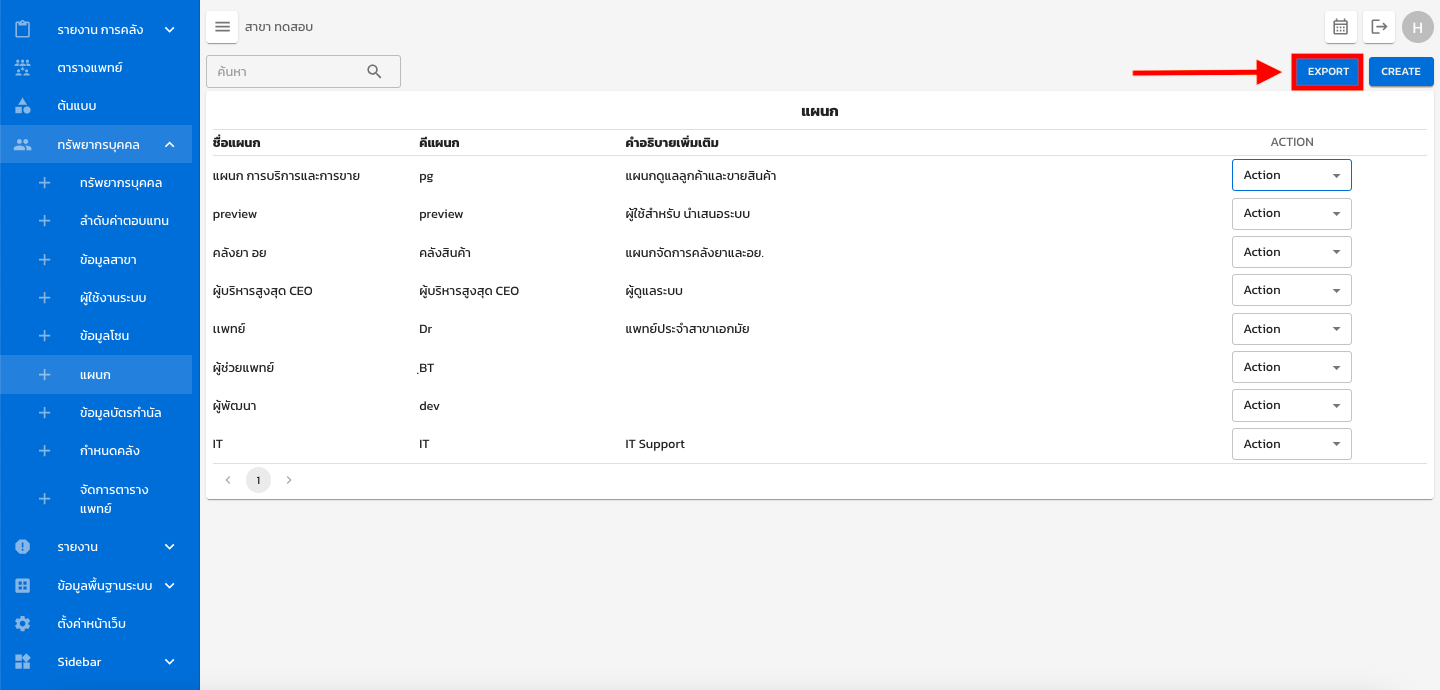Select page 1 in pagination
The height and width of the screenshot is (690, 1440).
pos(258,480)
